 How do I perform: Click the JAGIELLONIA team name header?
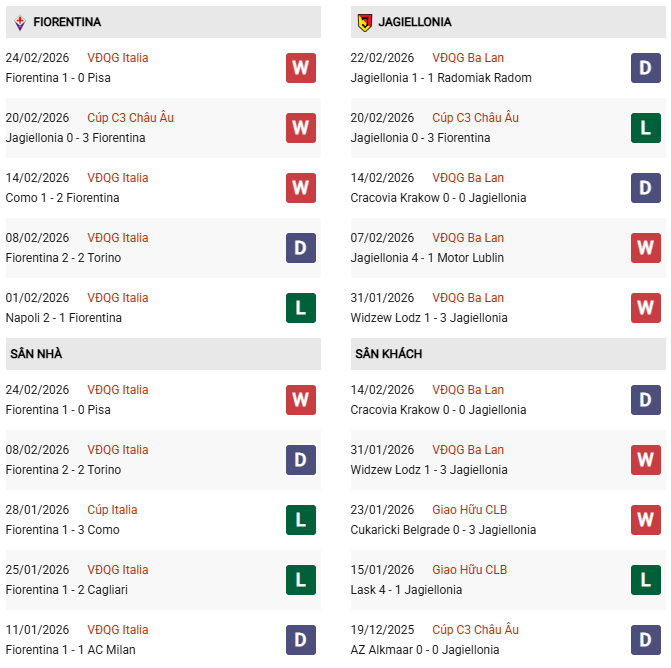415,22
